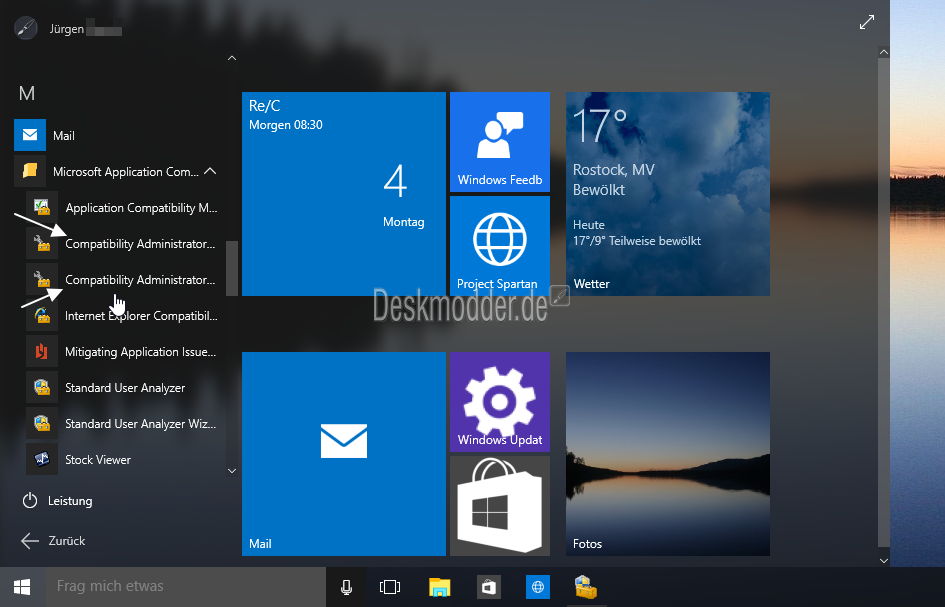Viewport: 945px width, 607px height.
Task: Open the Mail app list entry icon
Action: (30, 135)
